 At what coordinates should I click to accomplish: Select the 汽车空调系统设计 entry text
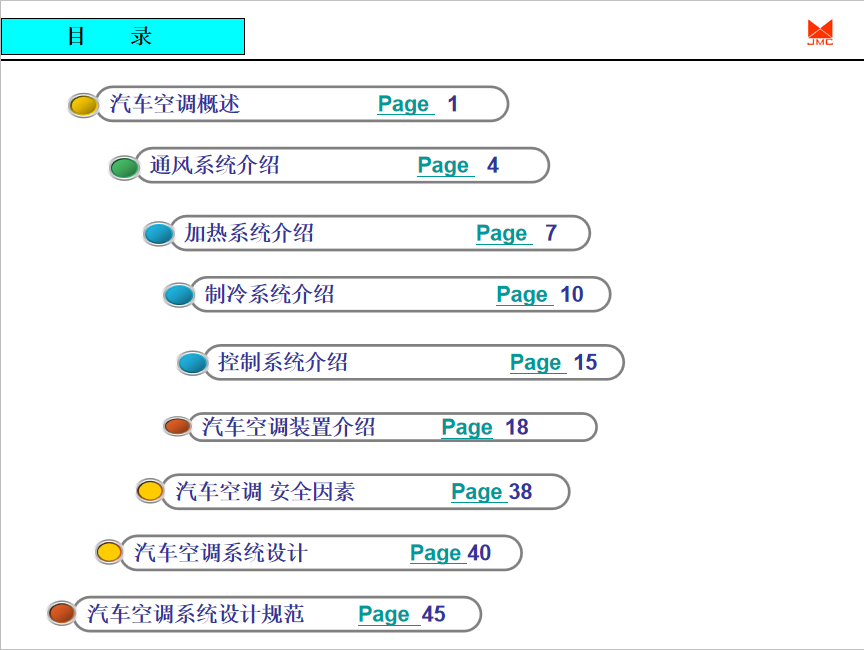point(221,552)
